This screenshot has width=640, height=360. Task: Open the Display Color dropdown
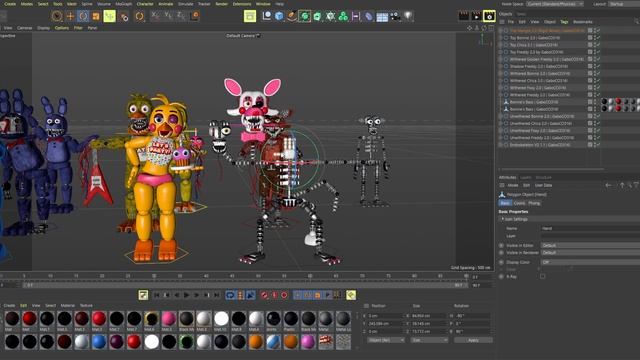point(590,262)
